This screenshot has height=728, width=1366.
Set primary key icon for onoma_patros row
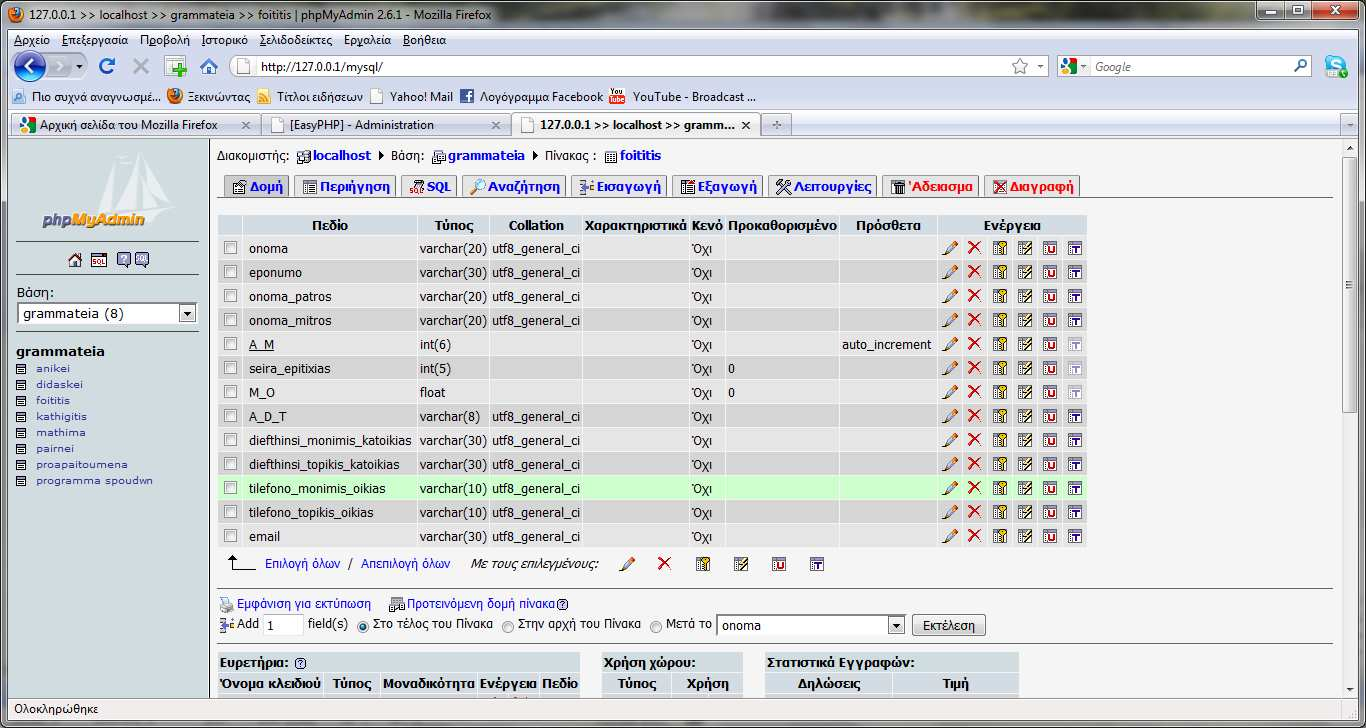click(x=999, y=296)
